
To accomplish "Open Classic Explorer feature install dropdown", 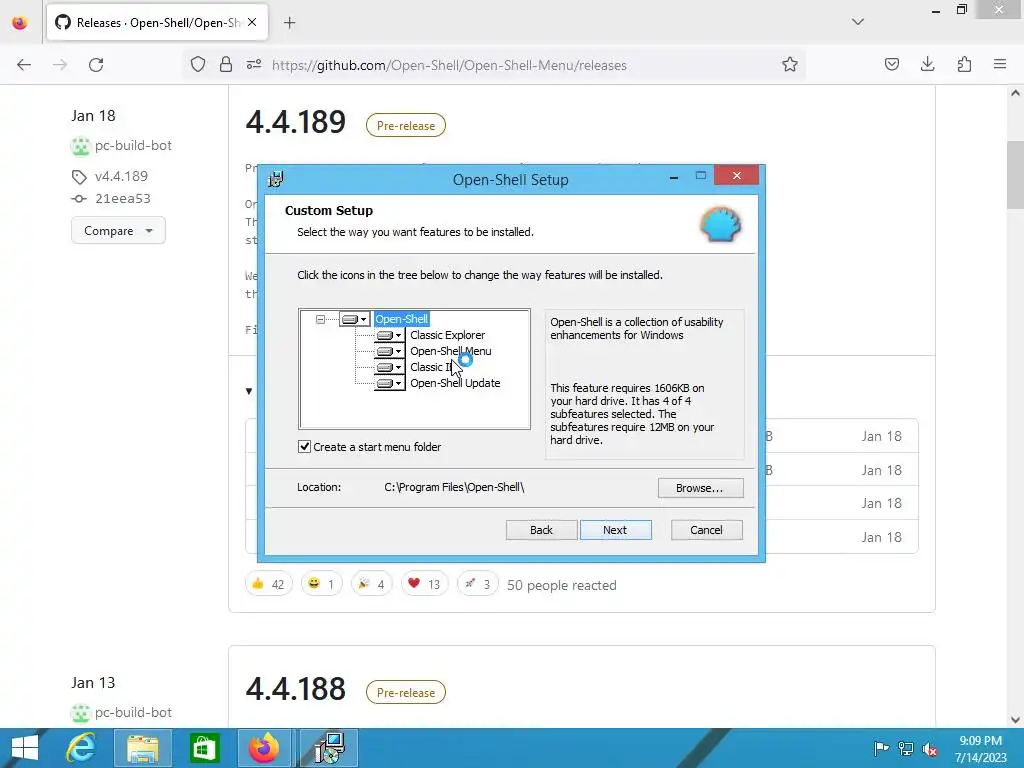I will (389, 335).
